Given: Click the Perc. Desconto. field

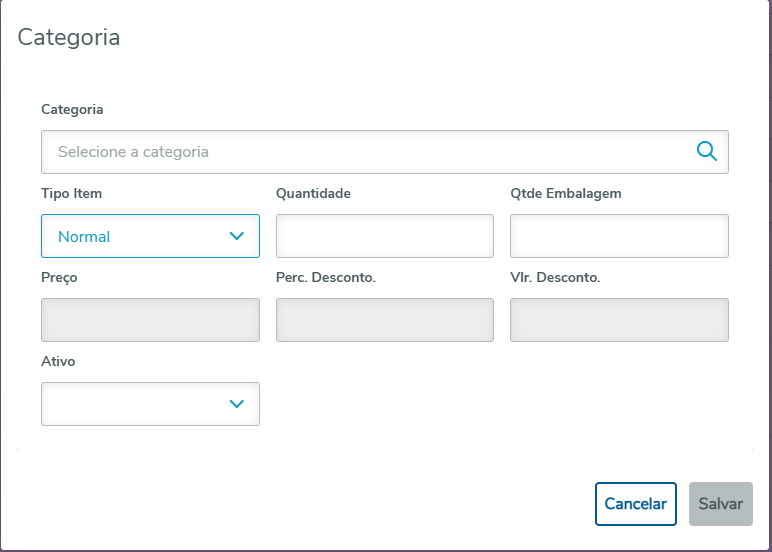Looking at the screenshot, I should tap(384, 320).
